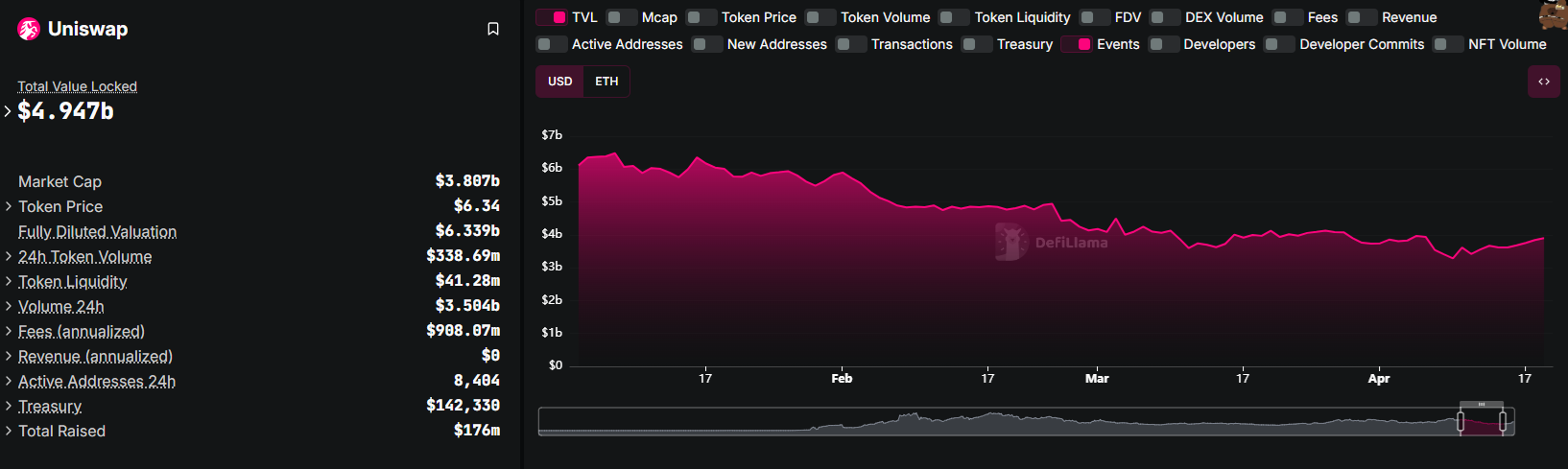The width and height of the screenshot is (1568, 469).
Task: Select the USD denomination tab
Action: coord(560,82)
